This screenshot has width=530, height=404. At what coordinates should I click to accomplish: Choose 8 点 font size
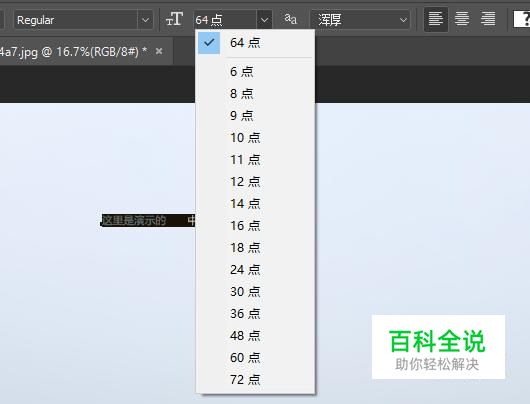(255, 94)
